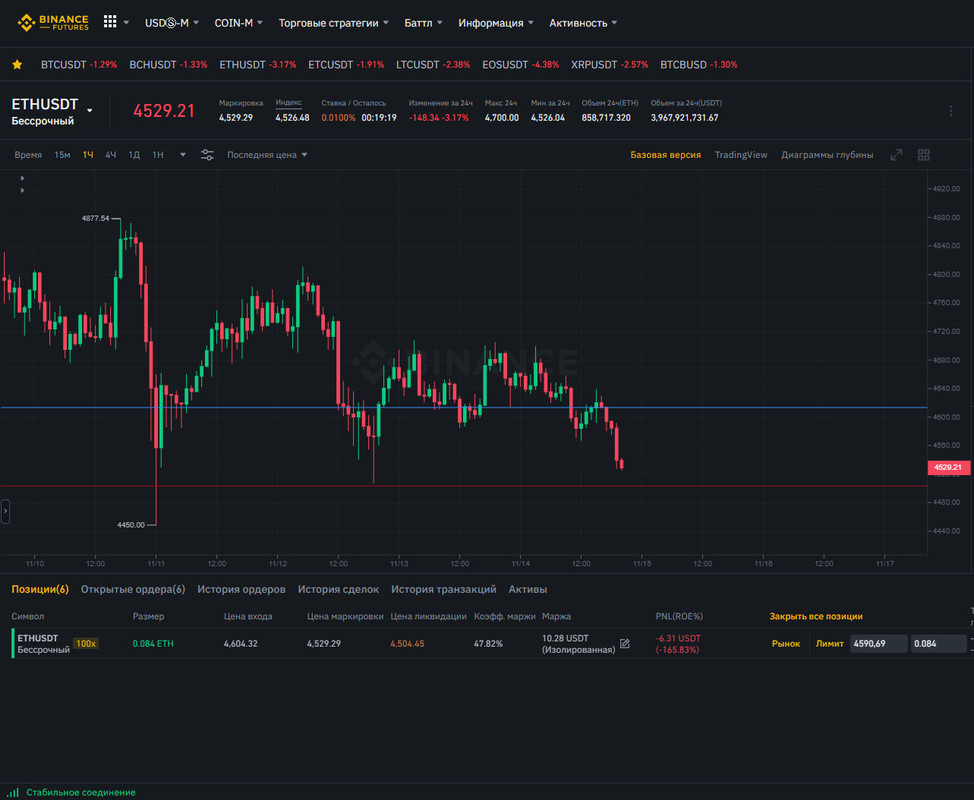
Task: Select EOSUSDT in favorites ticker bar
Action: 521,65
